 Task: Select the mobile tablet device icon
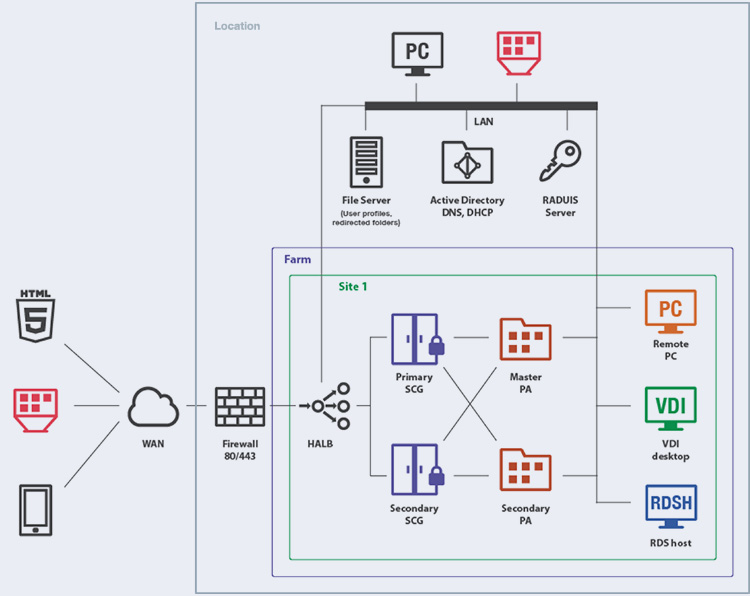36,510
